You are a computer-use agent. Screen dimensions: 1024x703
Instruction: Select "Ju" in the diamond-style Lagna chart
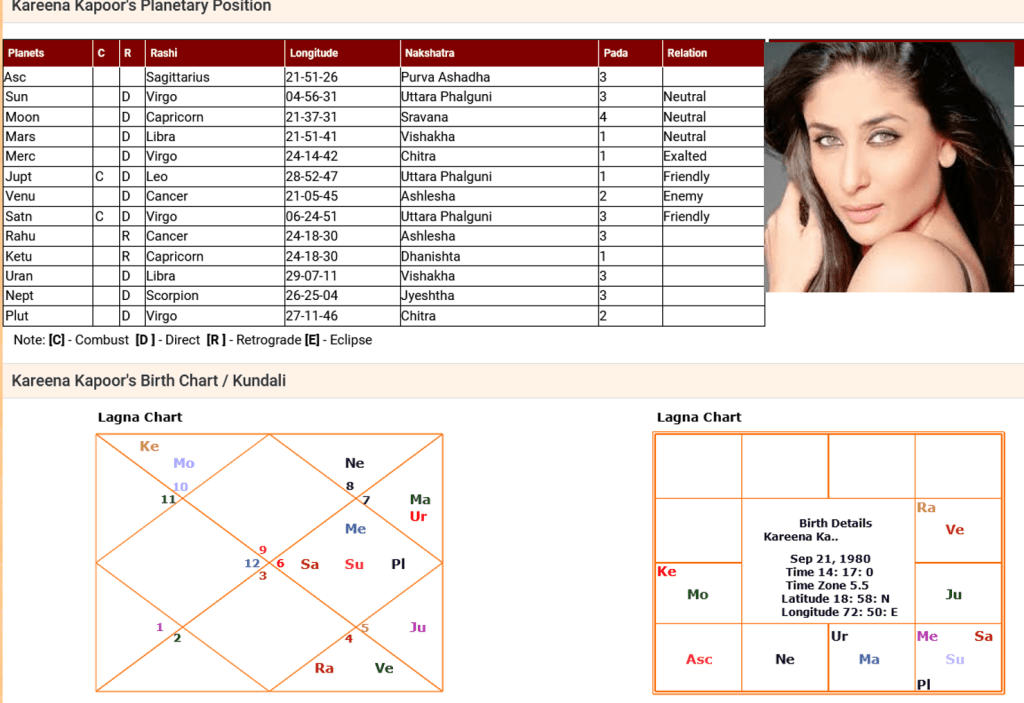(x=417, y=627)
